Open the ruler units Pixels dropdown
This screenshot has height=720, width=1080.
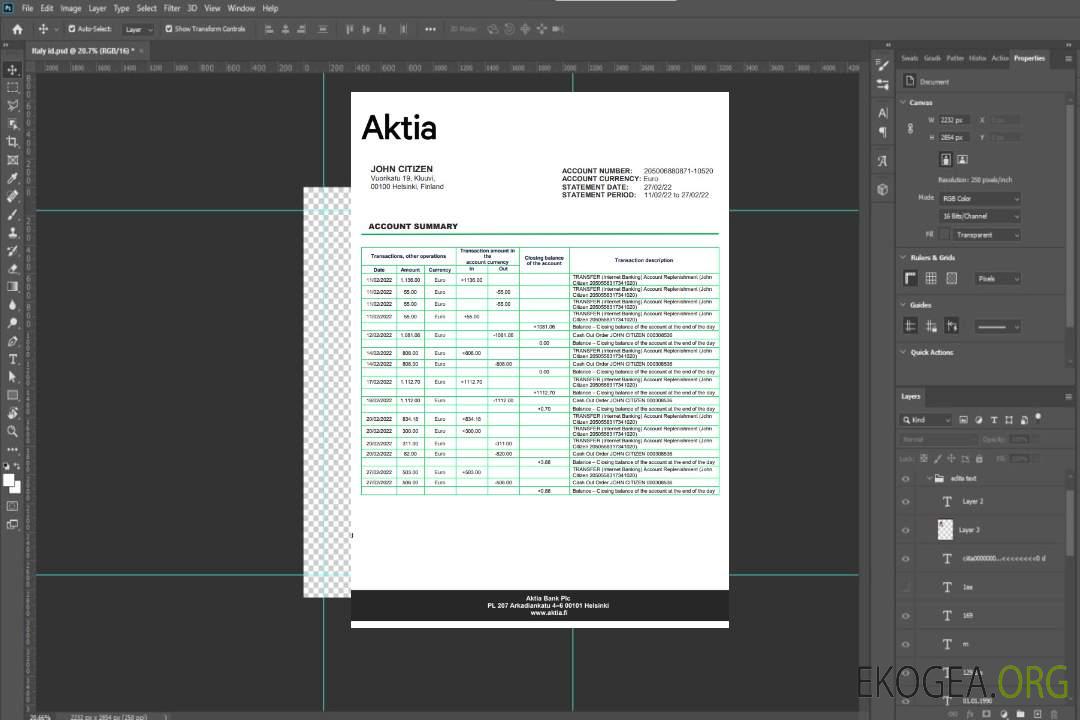click(x=997, y=278)
